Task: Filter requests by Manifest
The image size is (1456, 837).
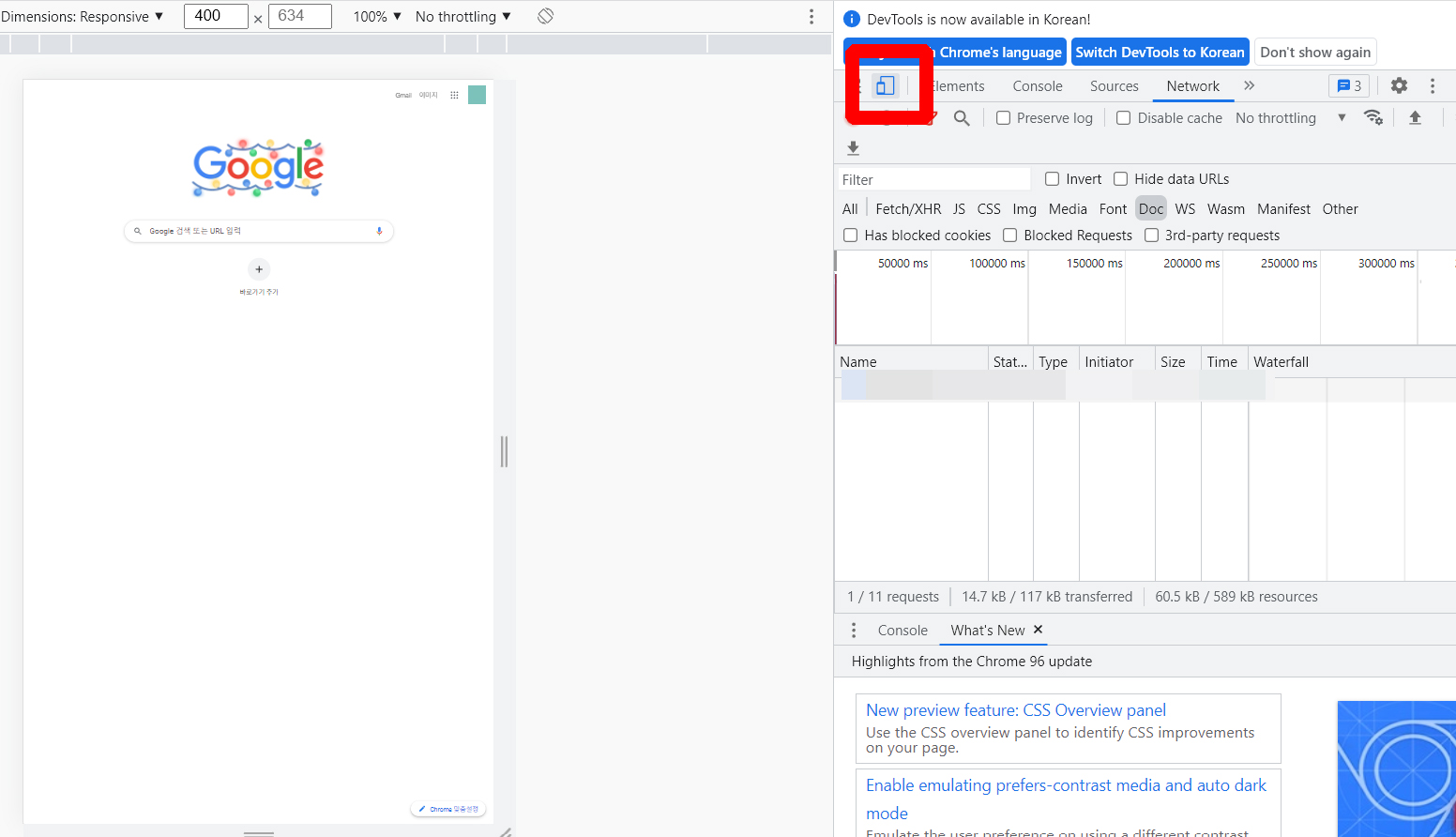Action: (x=1283, y=209)
